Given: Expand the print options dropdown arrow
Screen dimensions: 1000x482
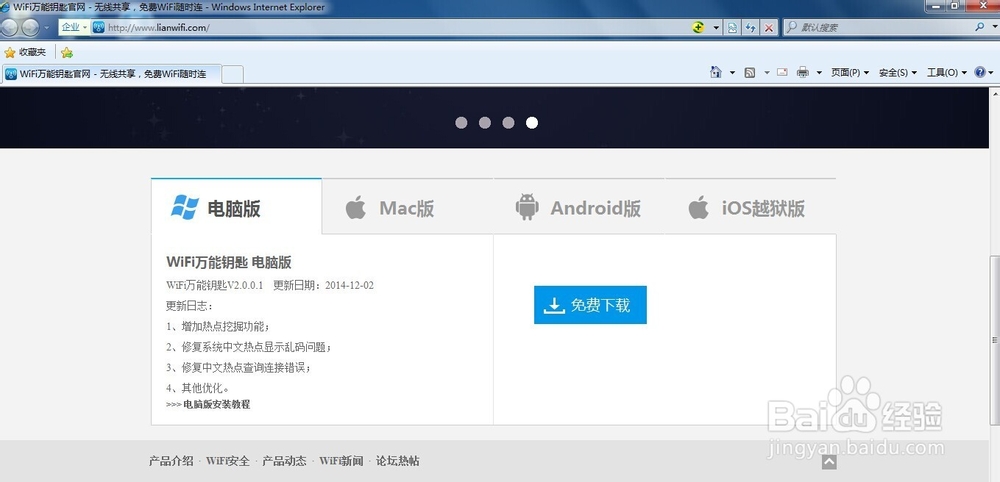Looking at the screenshot, I should 819,73.
